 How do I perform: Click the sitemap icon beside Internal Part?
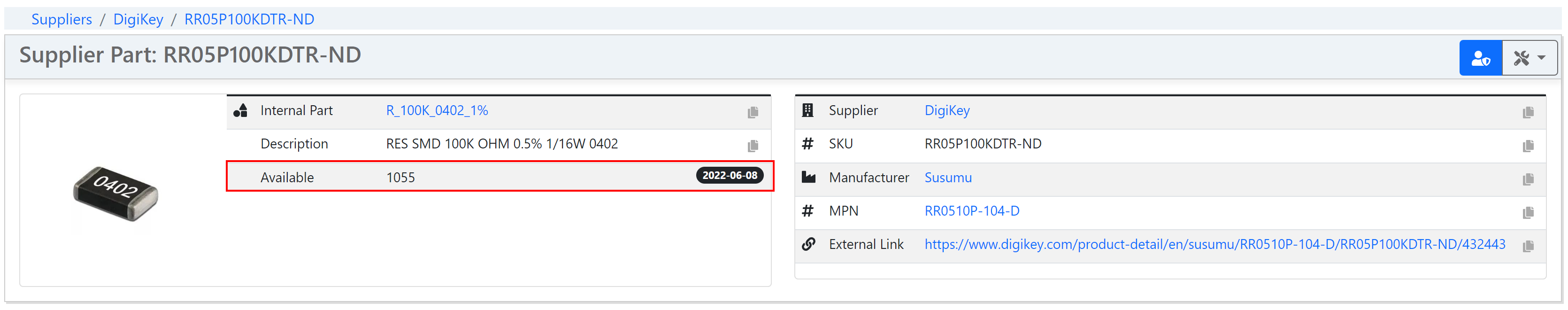[x=241, y=110]
